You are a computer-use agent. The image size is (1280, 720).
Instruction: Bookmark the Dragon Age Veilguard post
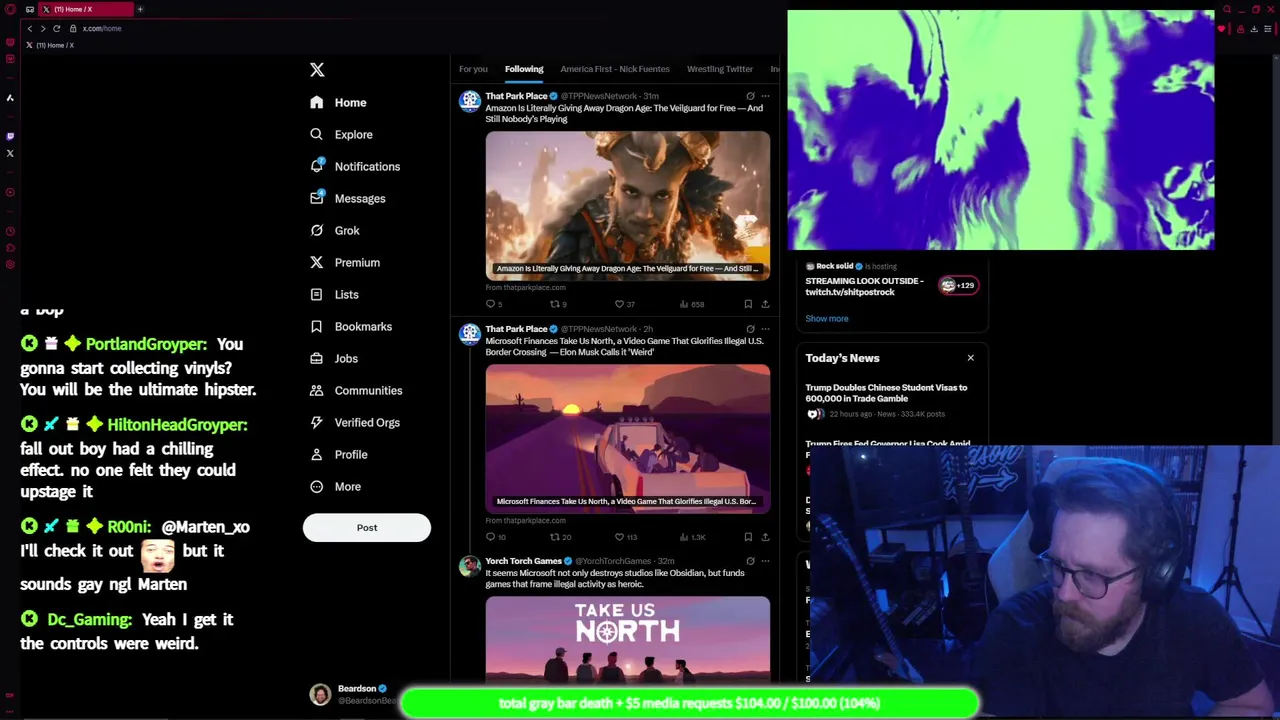pyautogui.click(x=748, y=304)
